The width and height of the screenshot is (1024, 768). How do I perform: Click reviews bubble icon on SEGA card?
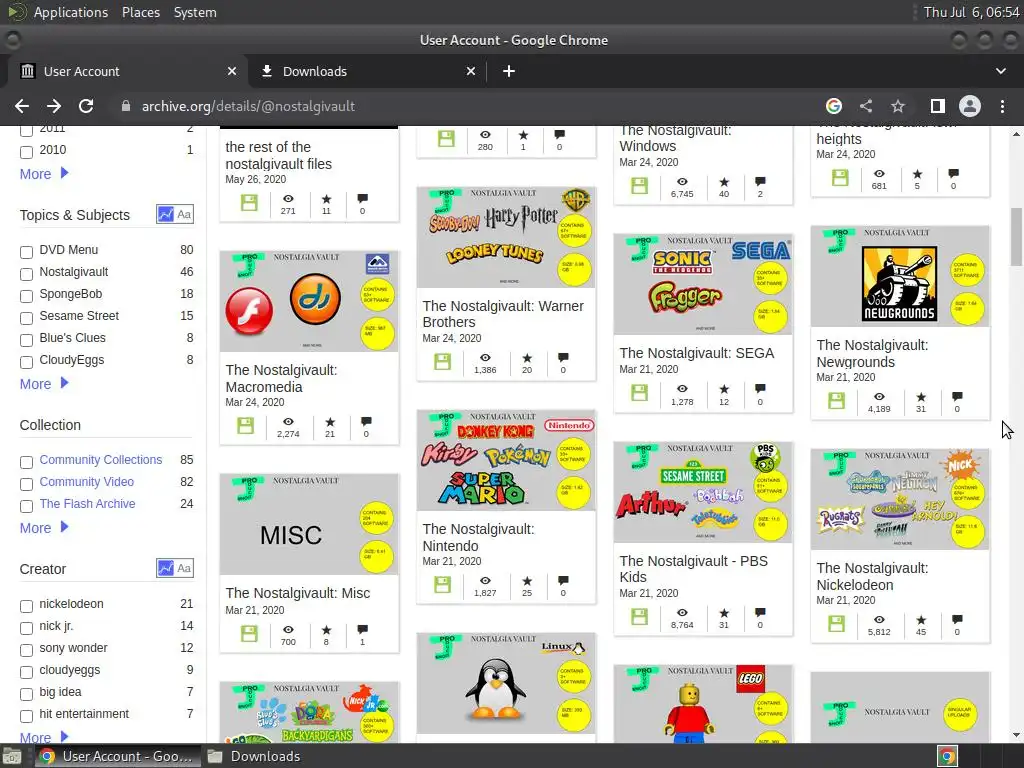click(x=760, y=389)
